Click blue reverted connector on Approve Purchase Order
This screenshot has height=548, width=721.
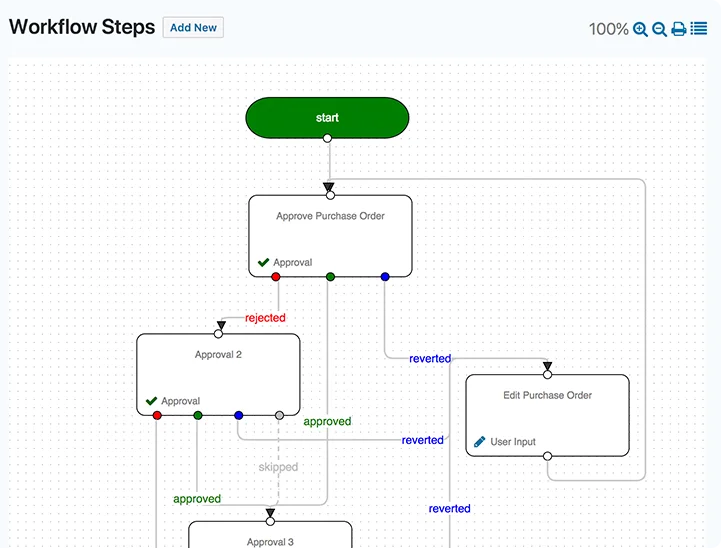tap(385, 277)
